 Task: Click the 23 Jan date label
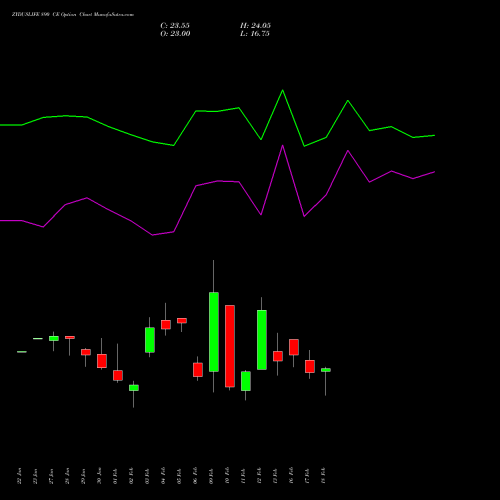[35, 476]
